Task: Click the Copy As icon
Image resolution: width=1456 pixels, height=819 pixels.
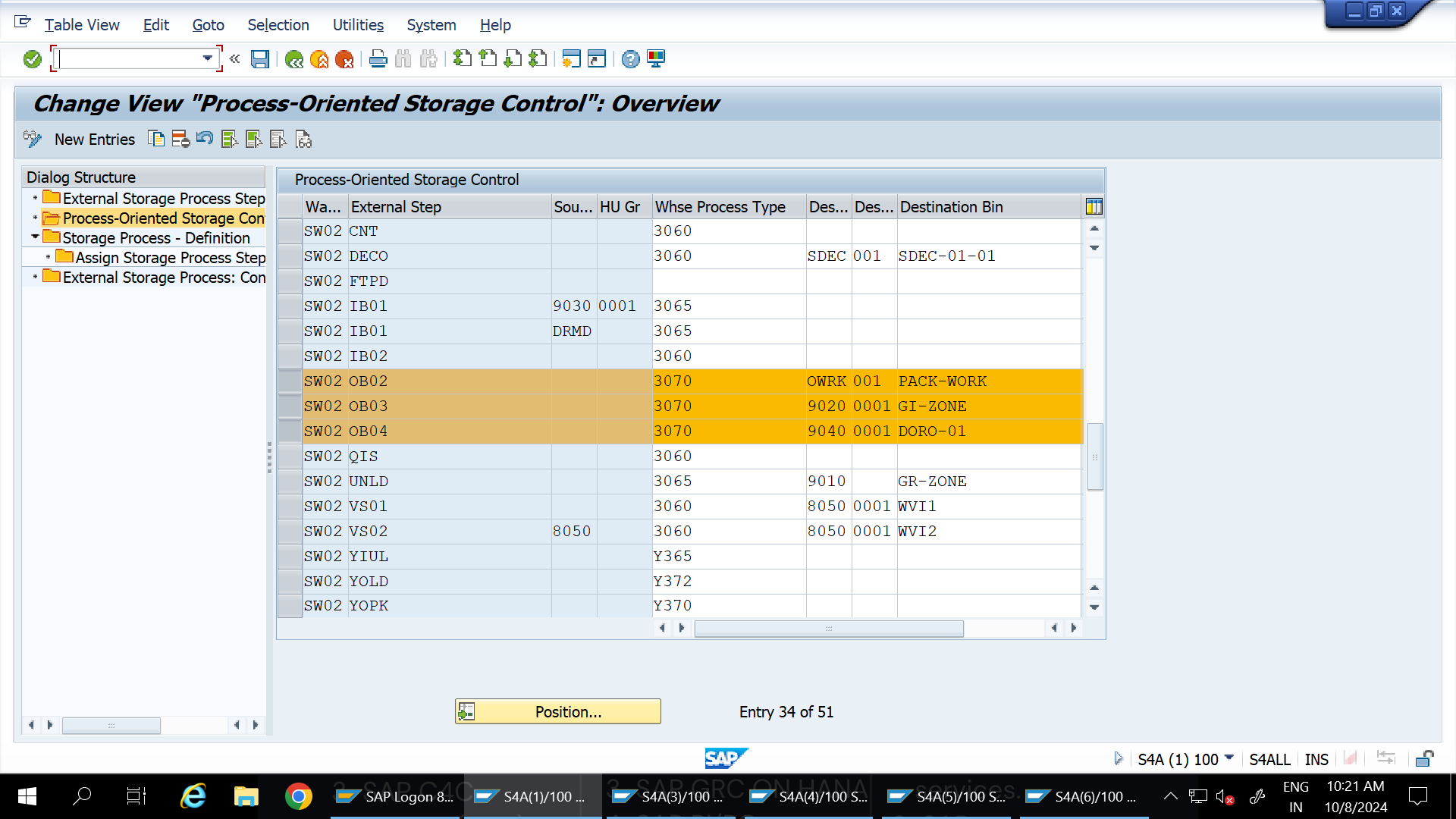Action: (157, 140)
